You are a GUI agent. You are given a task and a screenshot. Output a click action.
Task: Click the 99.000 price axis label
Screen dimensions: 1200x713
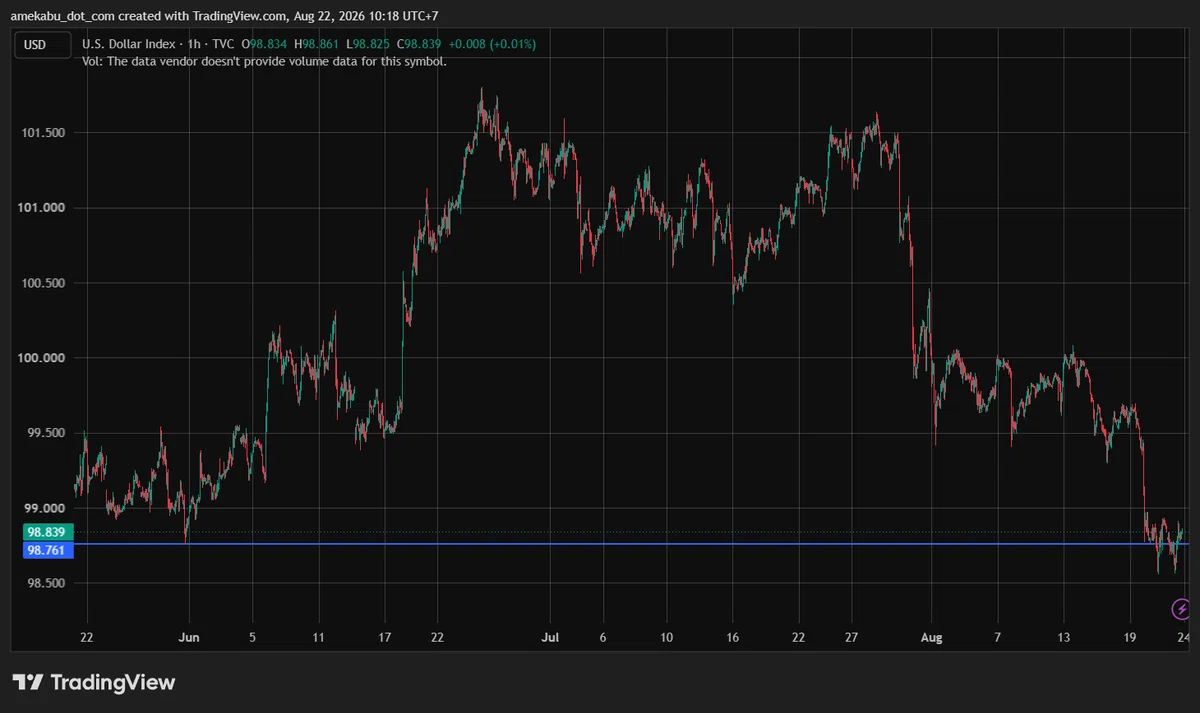(x=45, y=508)
